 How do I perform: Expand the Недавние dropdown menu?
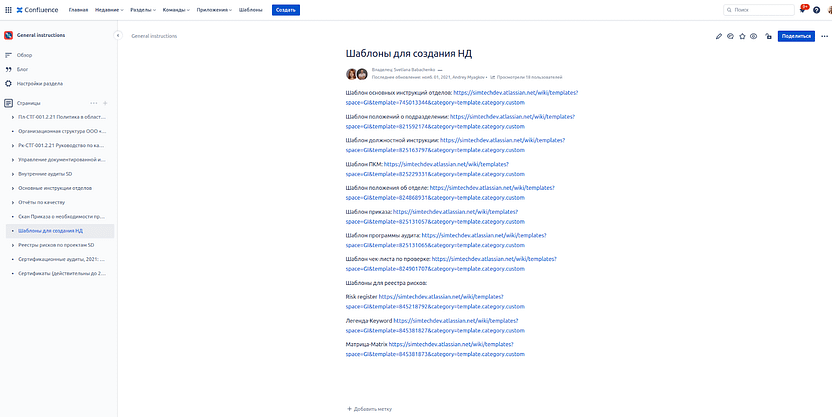coord(107,9)
